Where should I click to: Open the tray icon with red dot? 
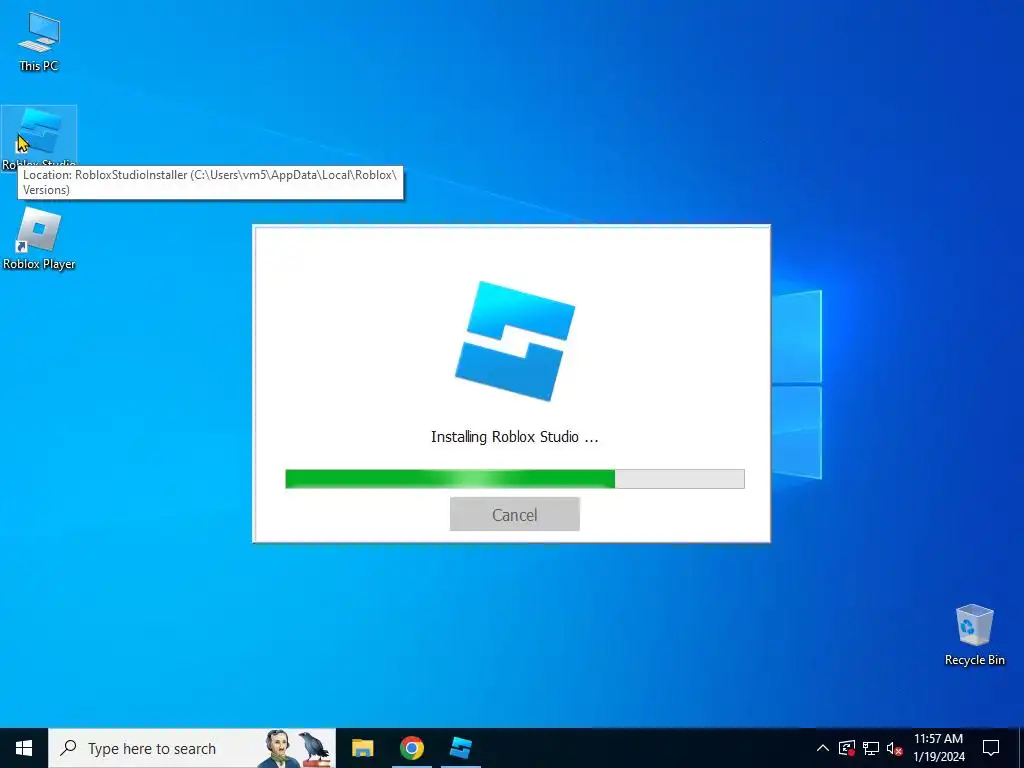(x=847, y=748)
